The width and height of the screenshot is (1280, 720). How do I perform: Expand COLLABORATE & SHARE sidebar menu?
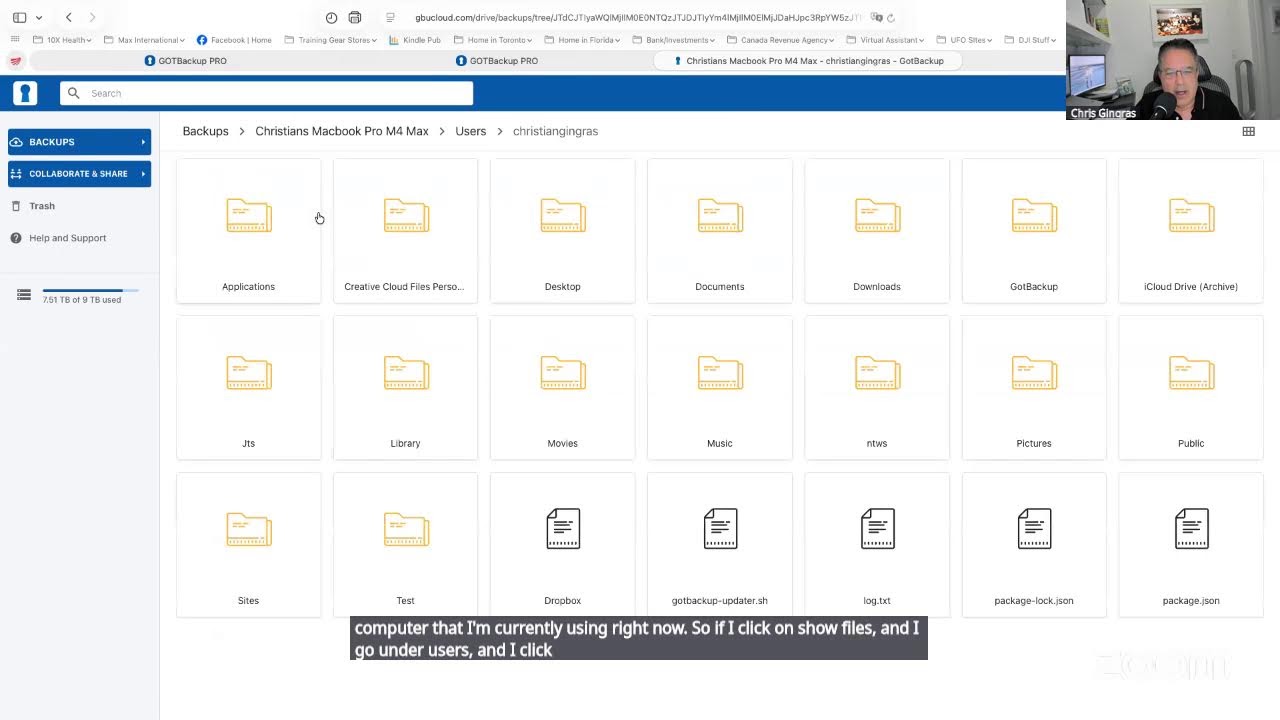click(79, 174)
